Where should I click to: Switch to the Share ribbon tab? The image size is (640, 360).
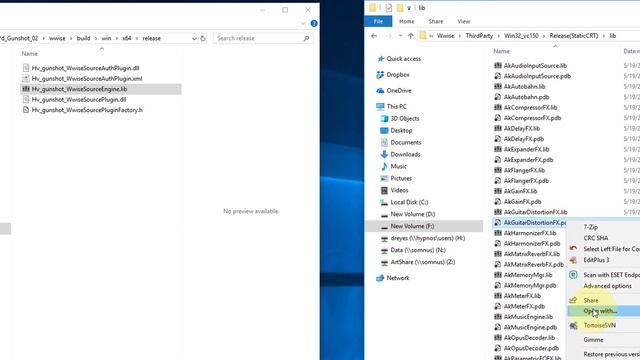(x=436, y=21)
